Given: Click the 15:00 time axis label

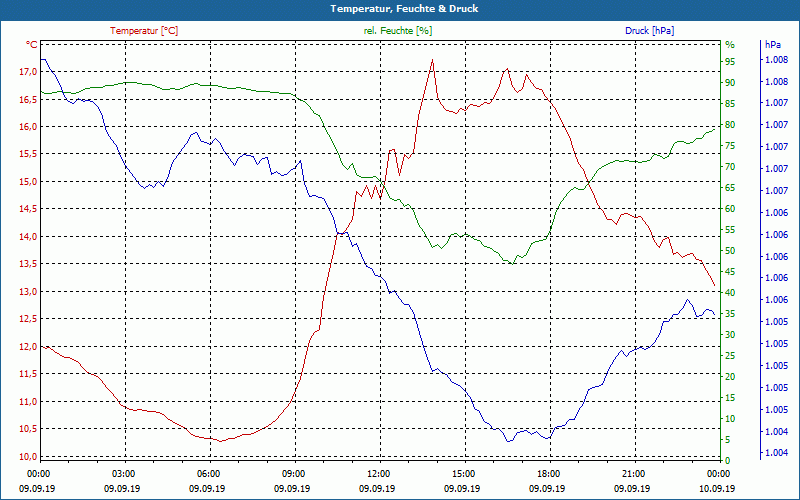Looking at the screenshot, I should (465, 474).
